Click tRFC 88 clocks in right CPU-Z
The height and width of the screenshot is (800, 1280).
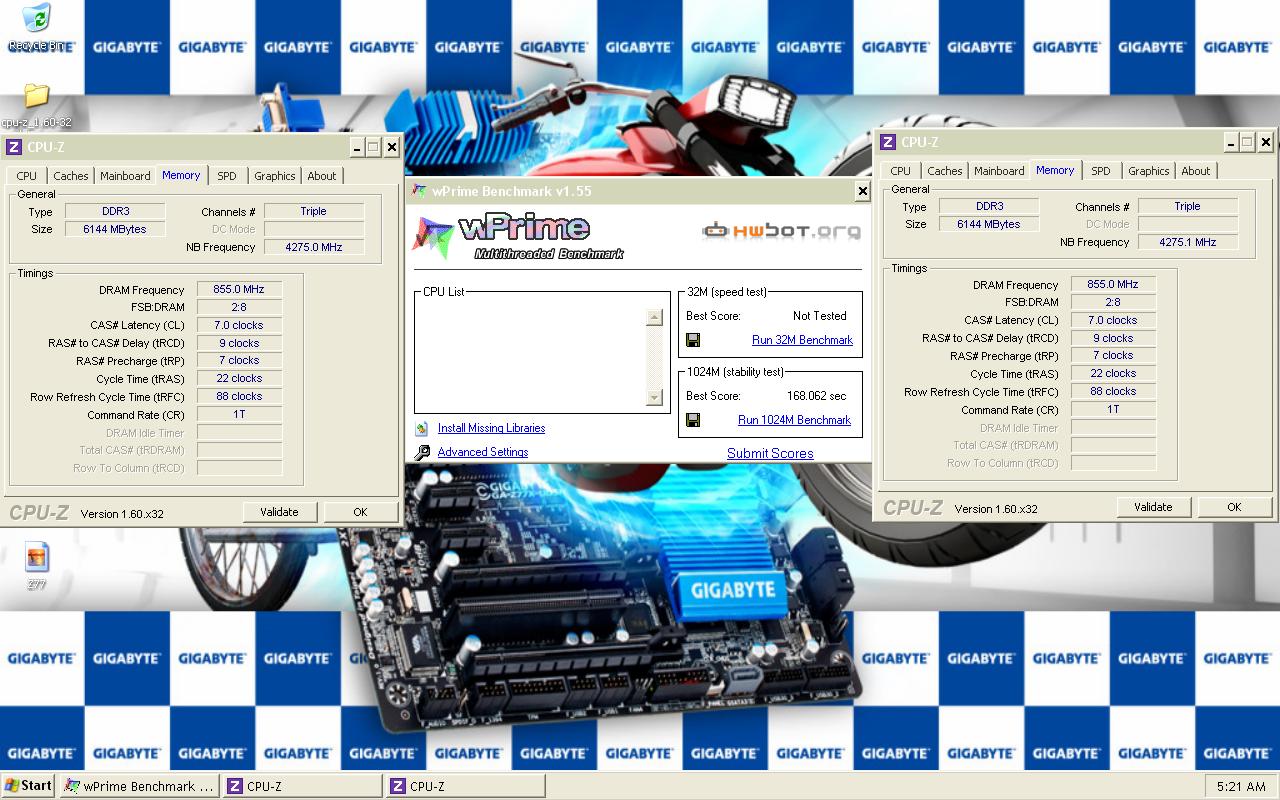(1113, 391)
